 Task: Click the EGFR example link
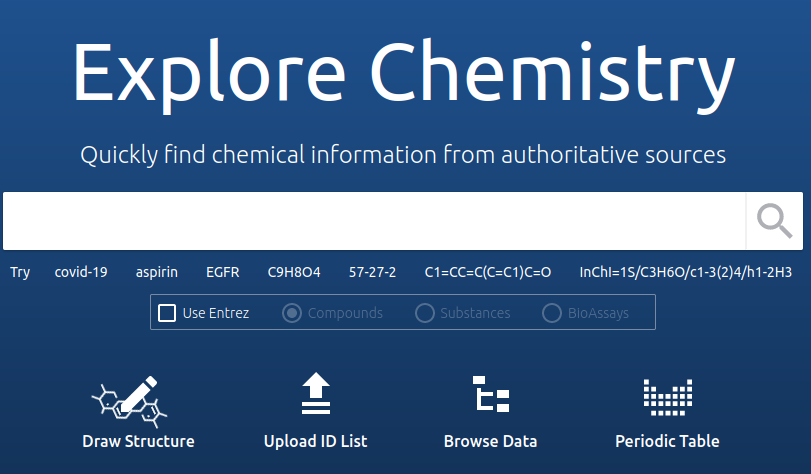(222, 272)
